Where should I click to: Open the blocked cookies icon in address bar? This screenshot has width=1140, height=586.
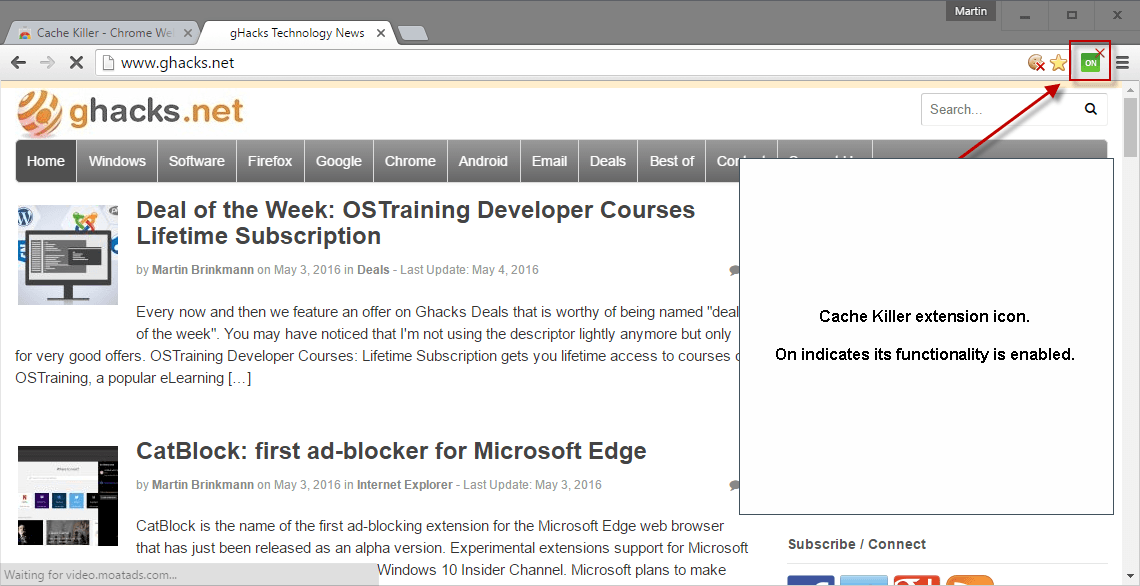pos(1037,63)
